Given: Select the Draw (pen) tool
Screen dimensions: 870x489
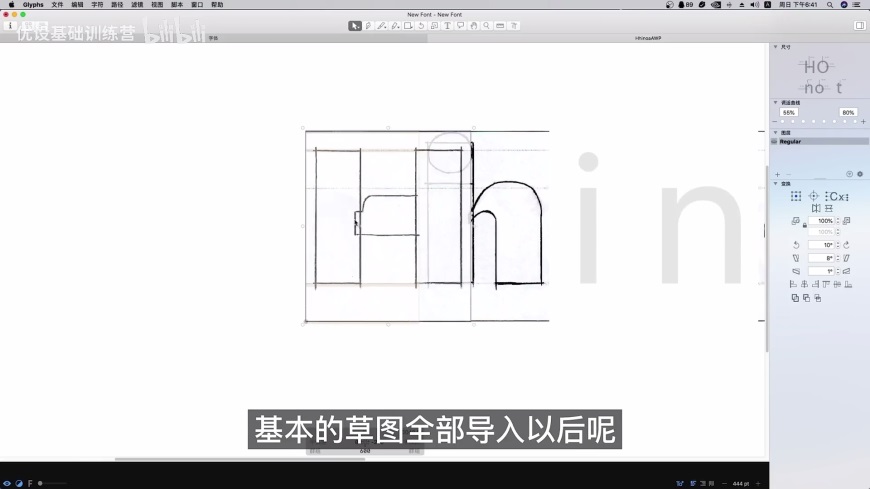Looking at the screenshot, I should [368, 26].
